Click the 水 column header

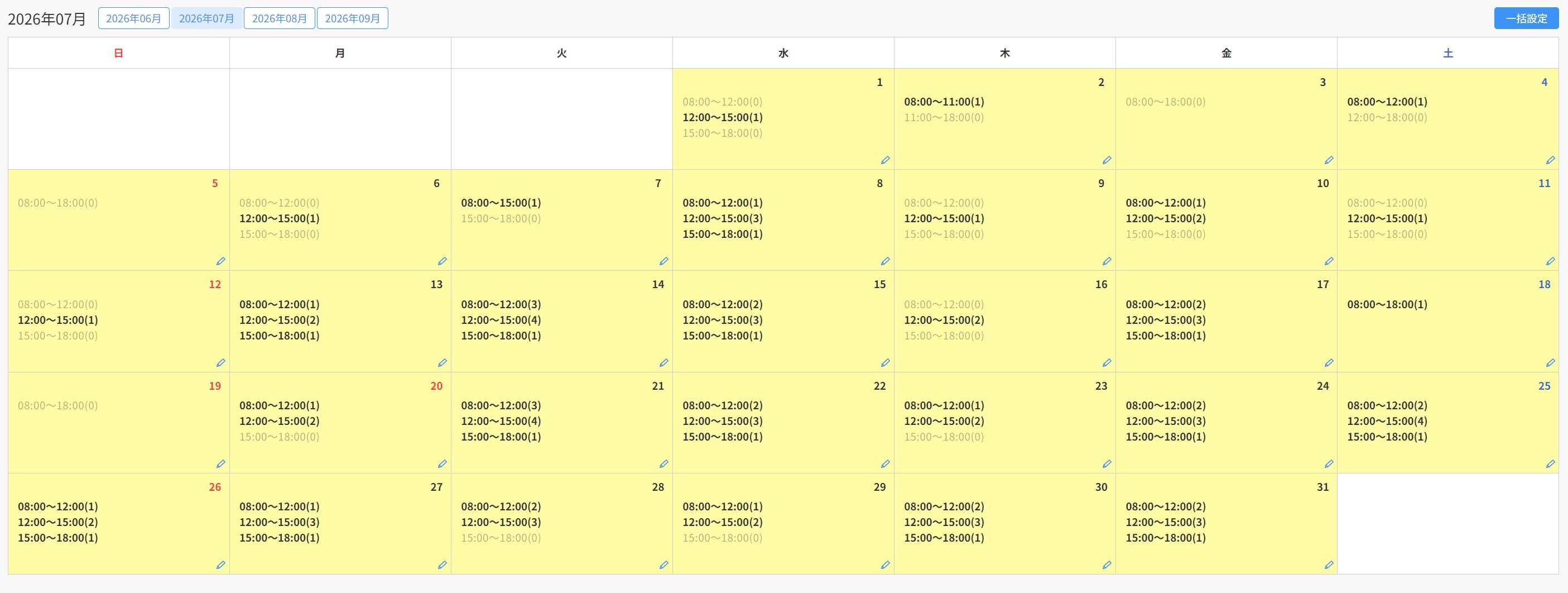tap(783, 53)
